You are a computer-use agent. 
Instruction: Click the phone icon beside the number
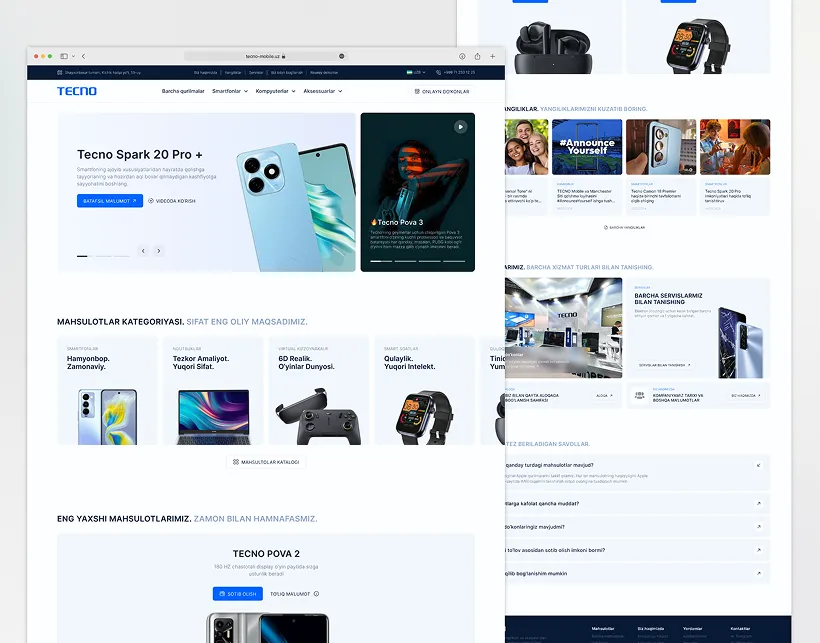(438, 73)
